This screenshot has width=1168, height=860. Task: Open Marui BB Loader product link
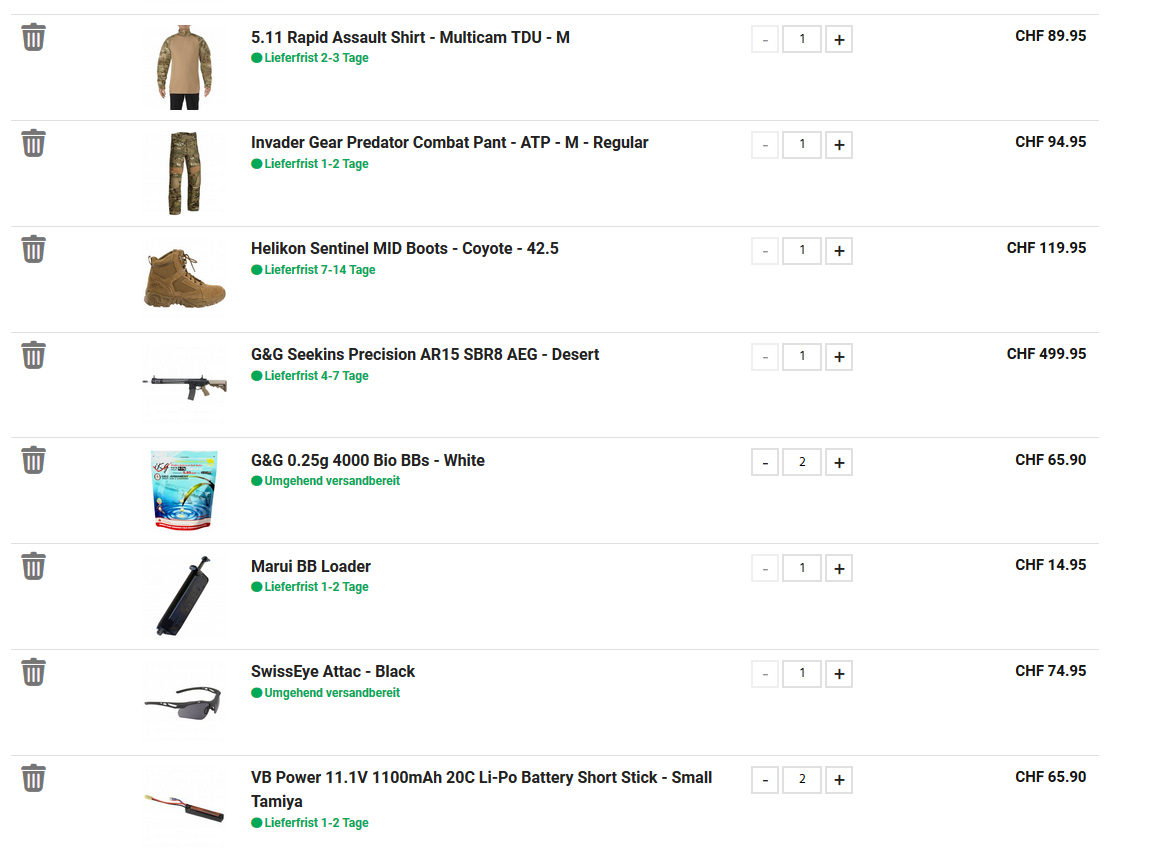311,567
